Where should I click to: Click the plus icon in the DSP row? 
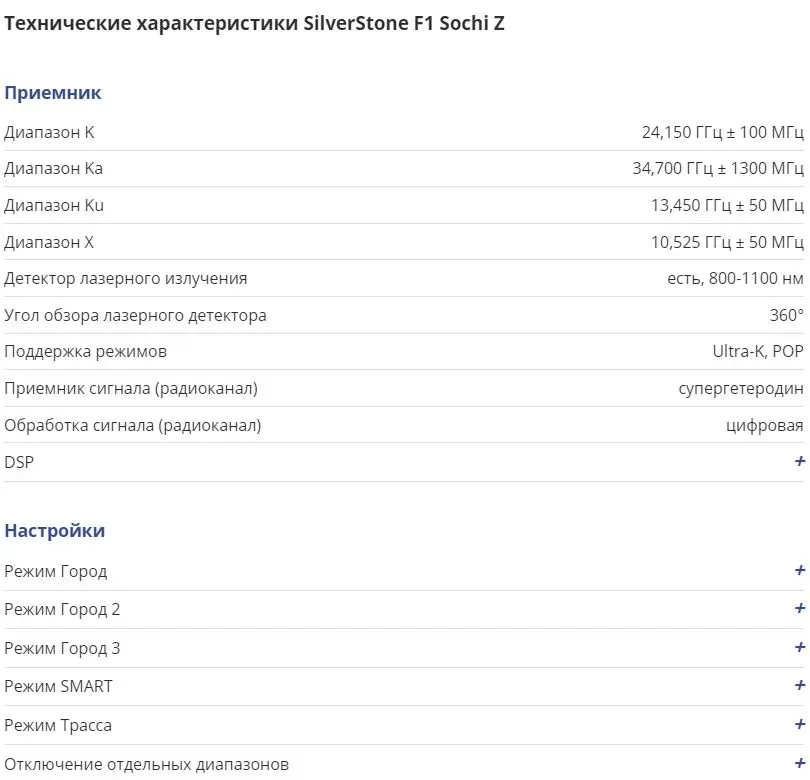pyautogui.click(x=800, y=461)
